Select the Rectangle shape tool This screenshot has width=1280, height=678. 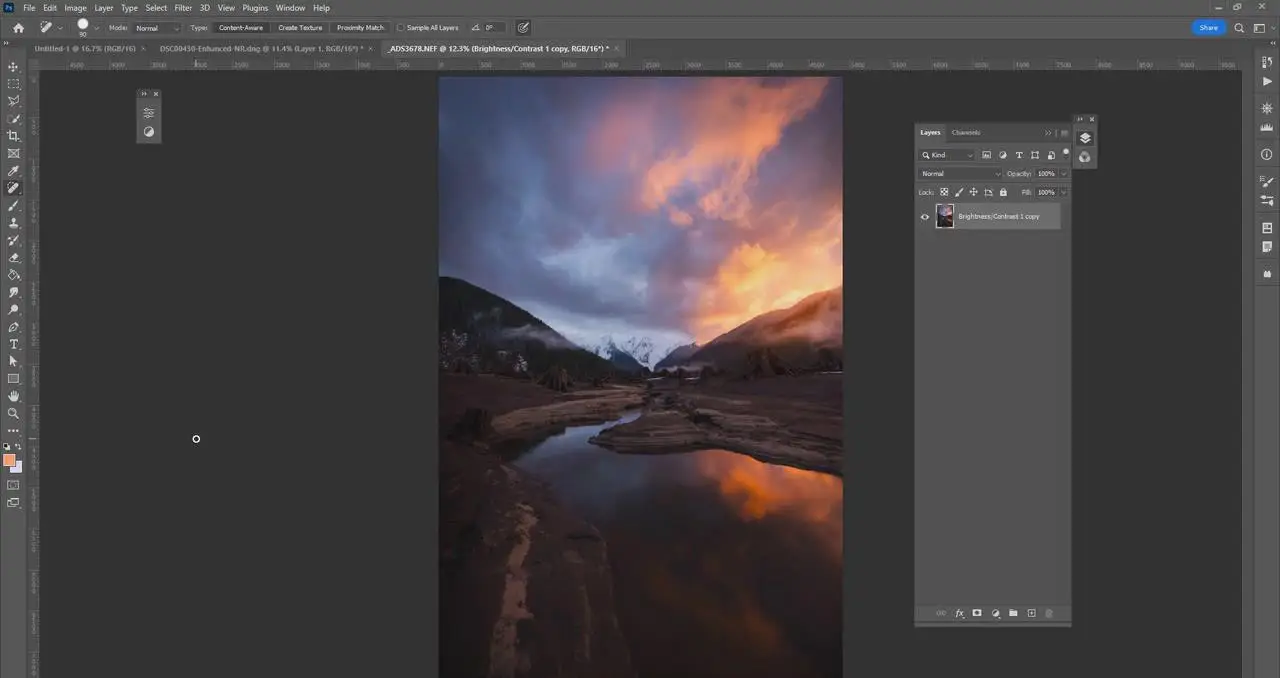(13, 379)
